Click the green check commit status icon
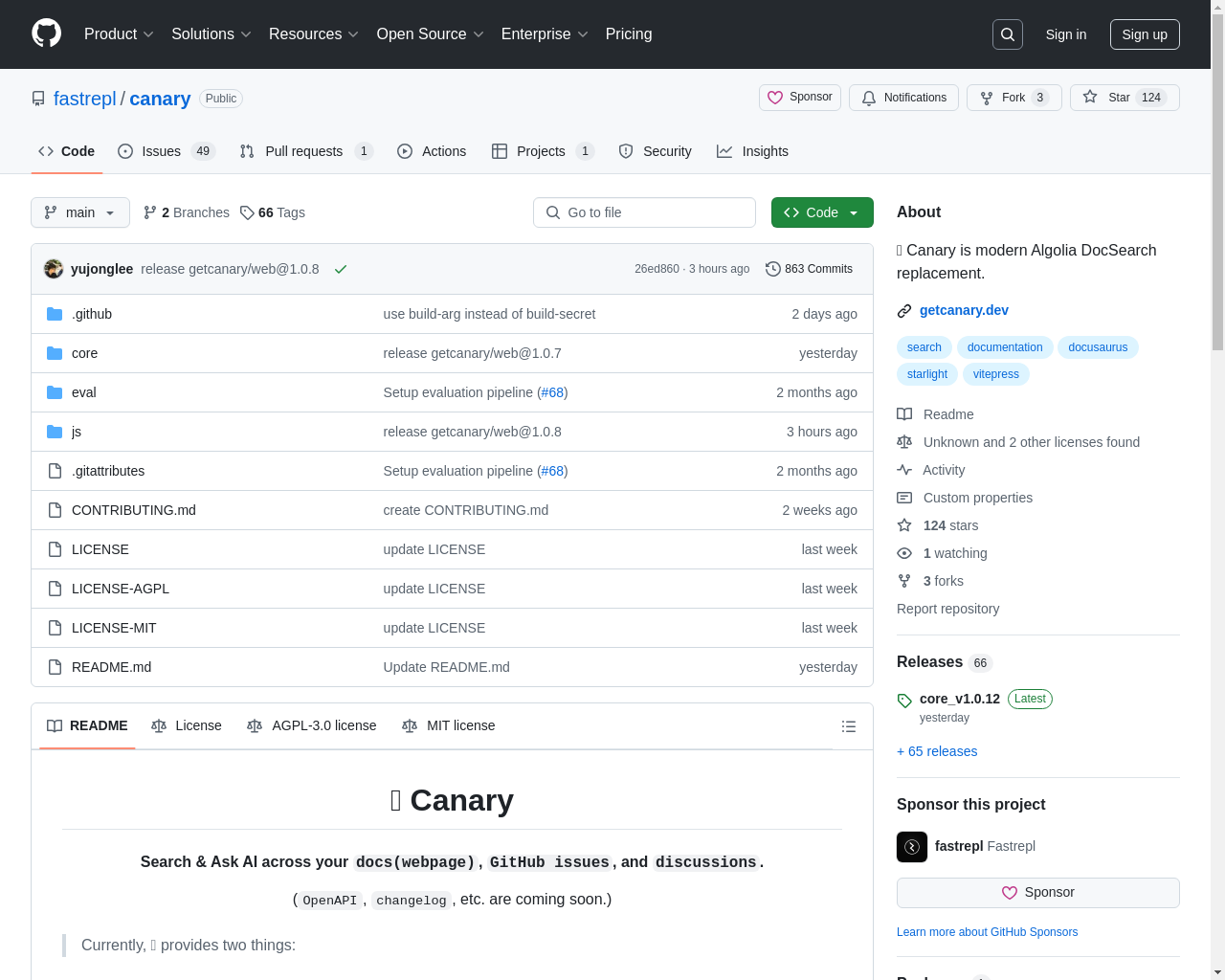Screen dimensions: 1225x980 (x=340, y=269)
